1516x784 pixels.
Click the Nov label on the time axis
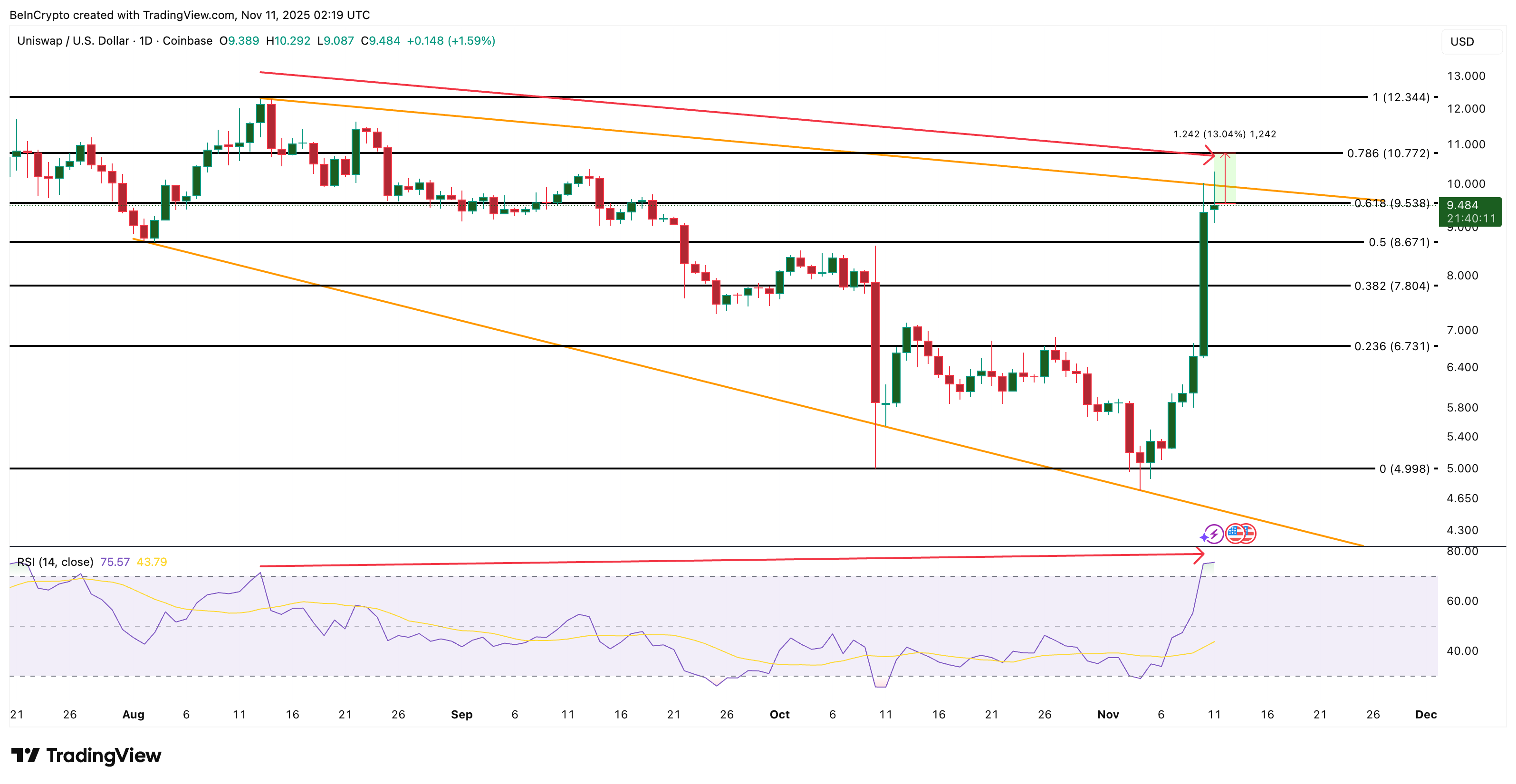coord(1109,715)
